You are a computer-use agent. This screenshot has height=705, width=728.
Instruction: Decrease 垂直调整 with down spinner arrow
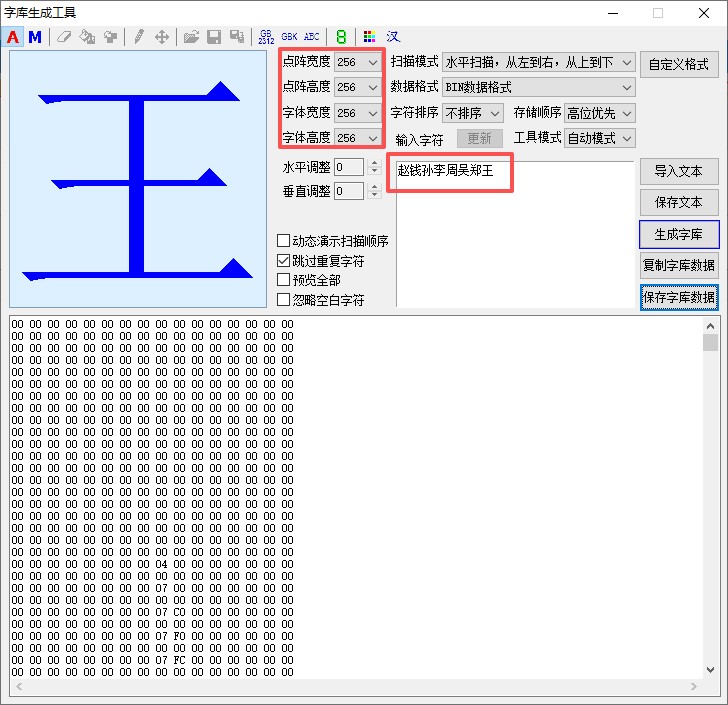click(x=374, y=196)
